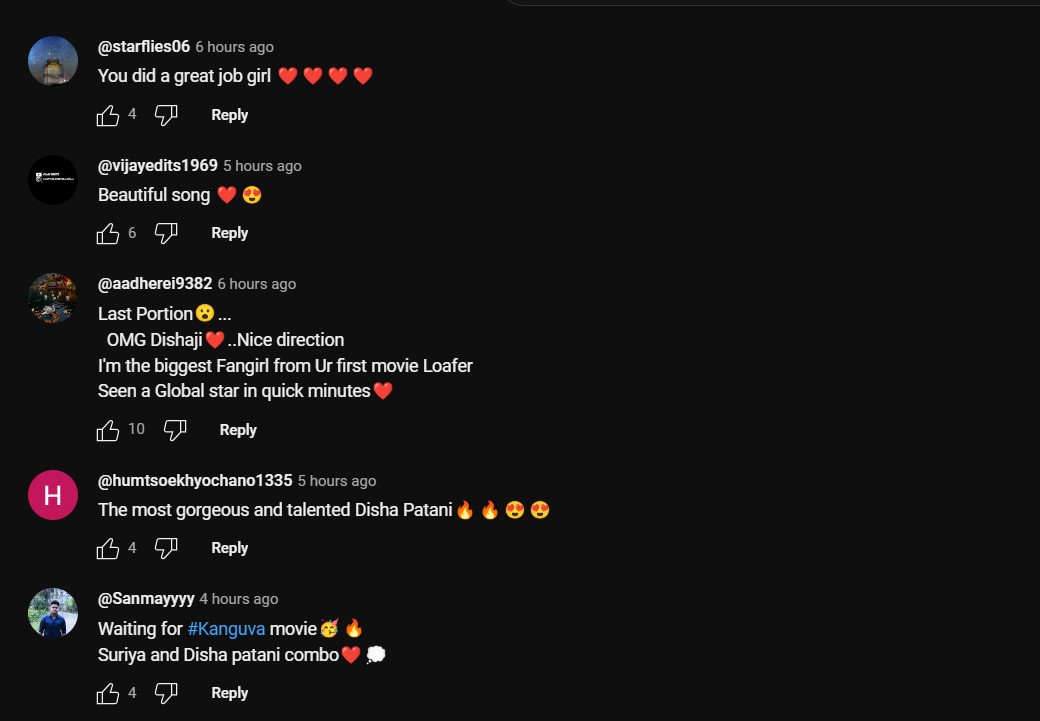Image resolution: width=1040 pixels, height=721 pixels.
Task: Dislike the comment by @starflies06
Action: 166,116
